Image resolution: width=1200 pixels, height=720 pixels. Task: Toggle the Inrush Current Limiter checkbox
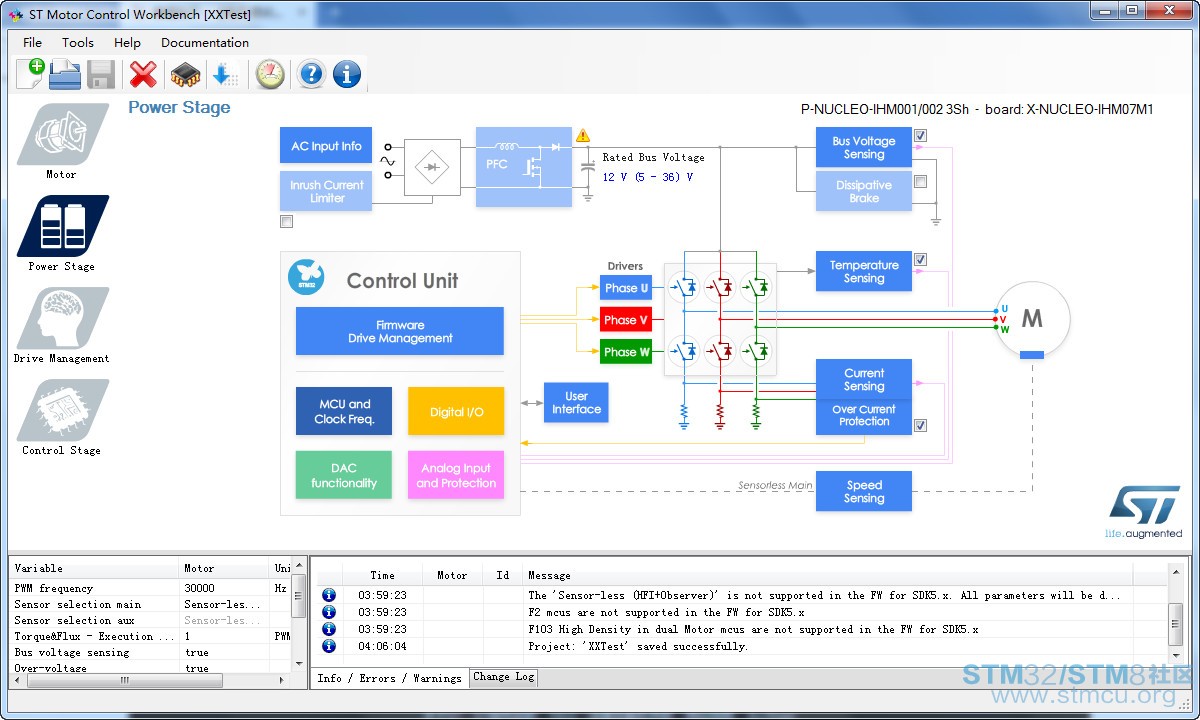(x=287, y=222)
